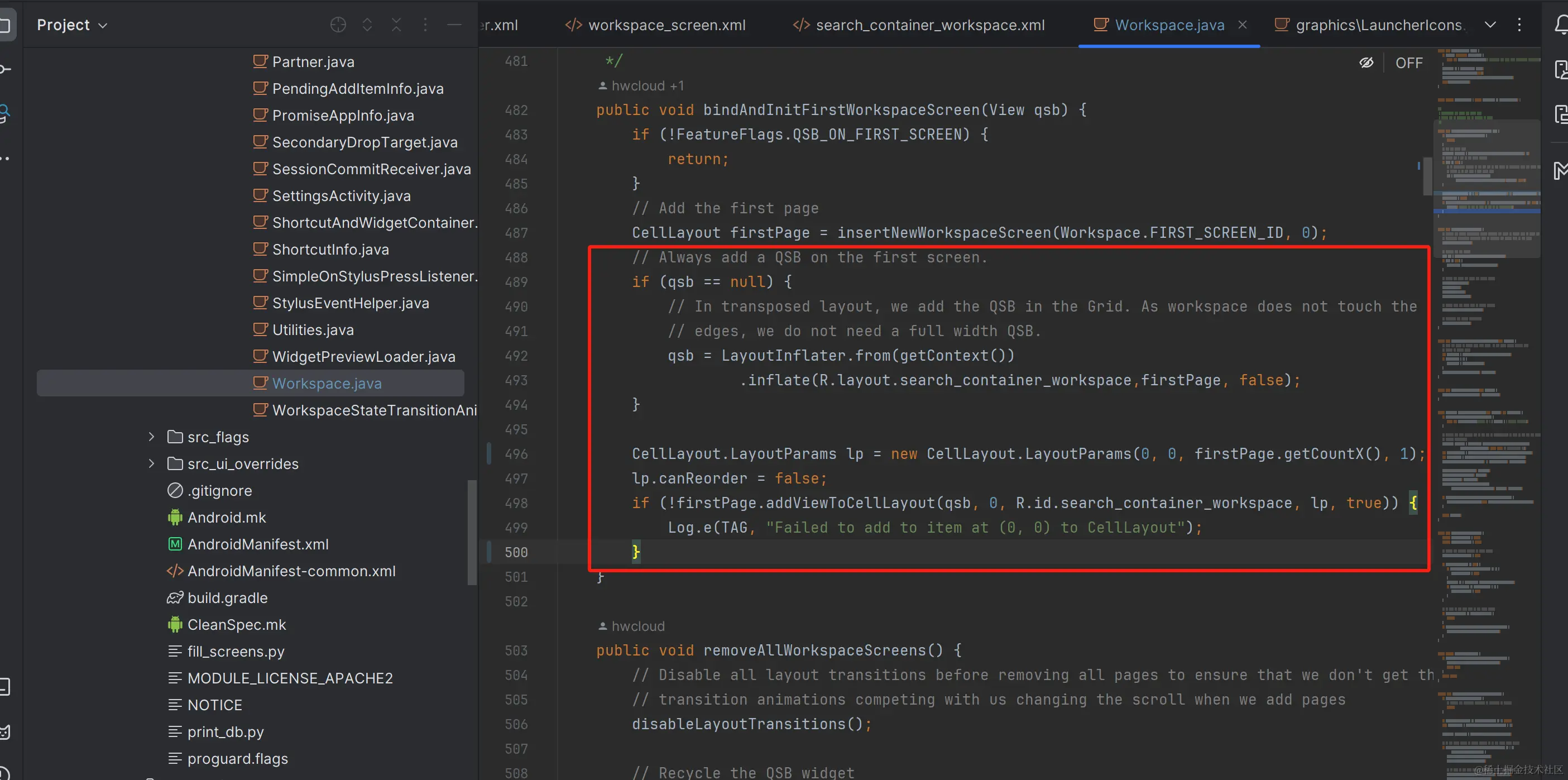
Task: Click the project tree vertical scrollbar
Action: point(472,532)
